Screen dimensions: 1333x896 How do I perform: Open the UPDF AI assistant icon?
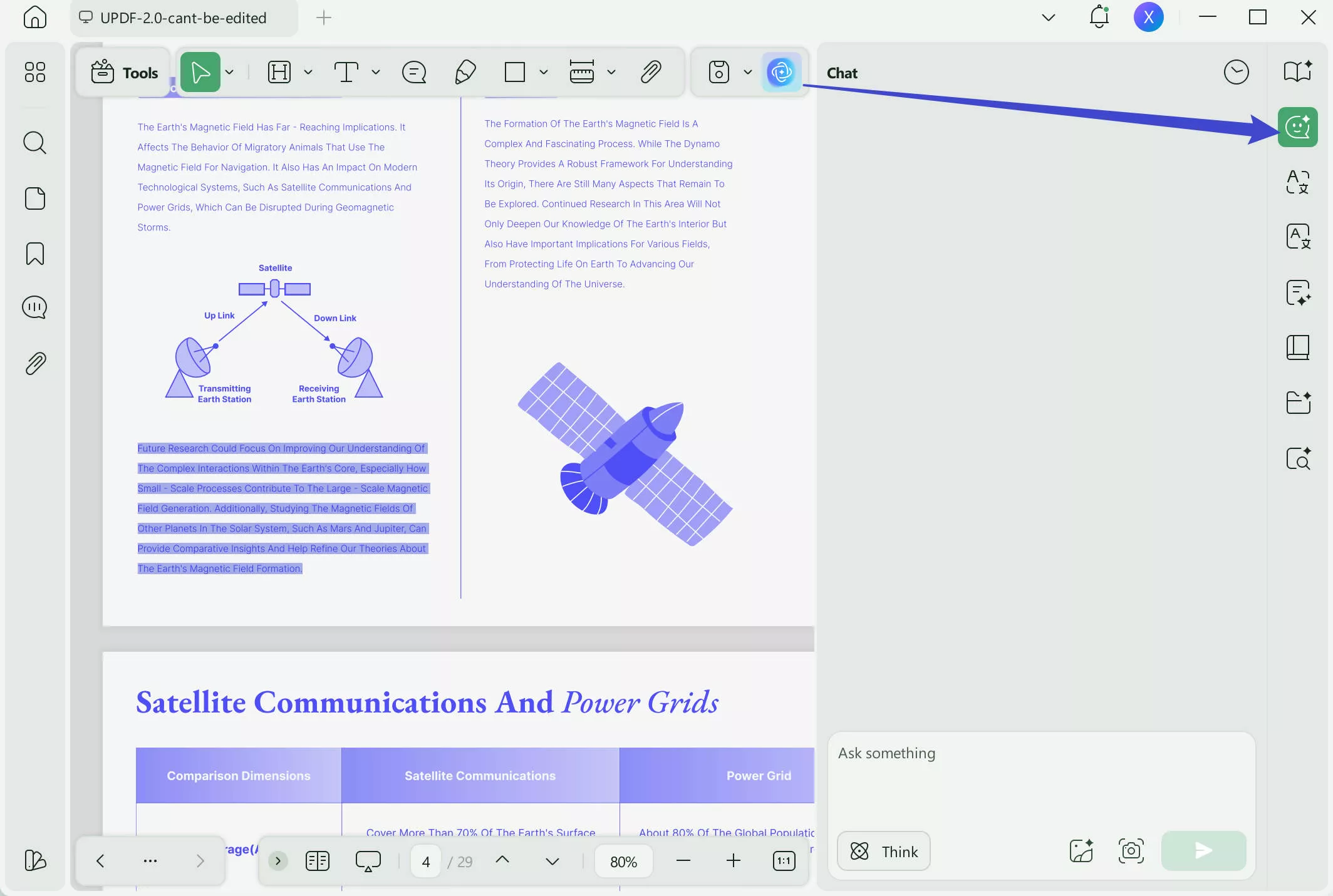pos(781,72)
